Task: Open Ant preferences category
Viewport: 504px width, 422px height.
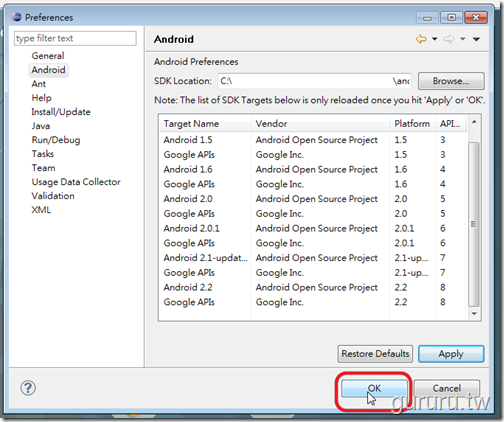Action: (39, 84)
